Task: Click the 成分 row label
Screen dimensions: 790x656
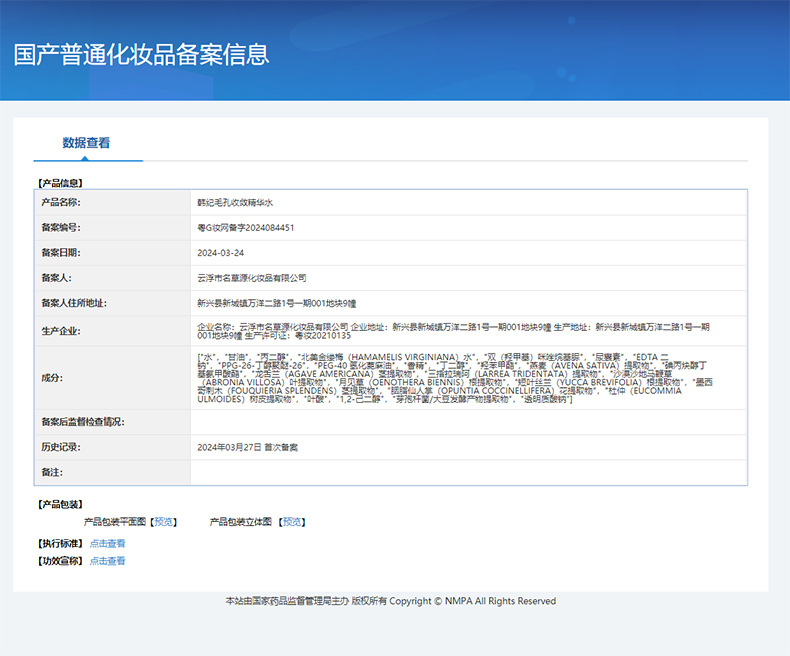Action: coord(52,378)
